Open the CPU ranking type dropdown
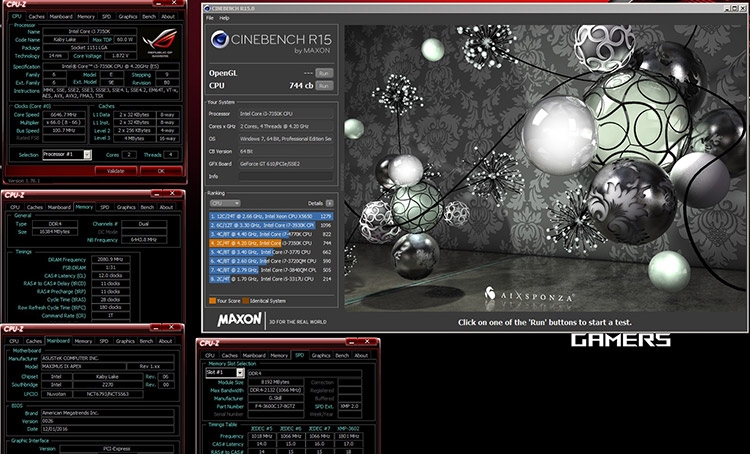The width and height of the screenshot is (750, 454). [x=225, y=203]
